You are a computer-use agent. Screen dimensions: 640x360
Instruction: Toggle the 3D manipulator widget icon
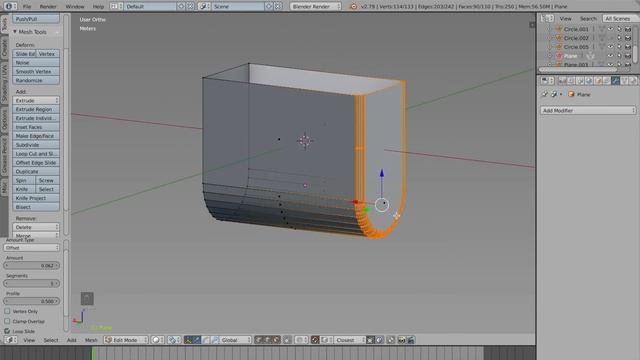click(188, 340)
